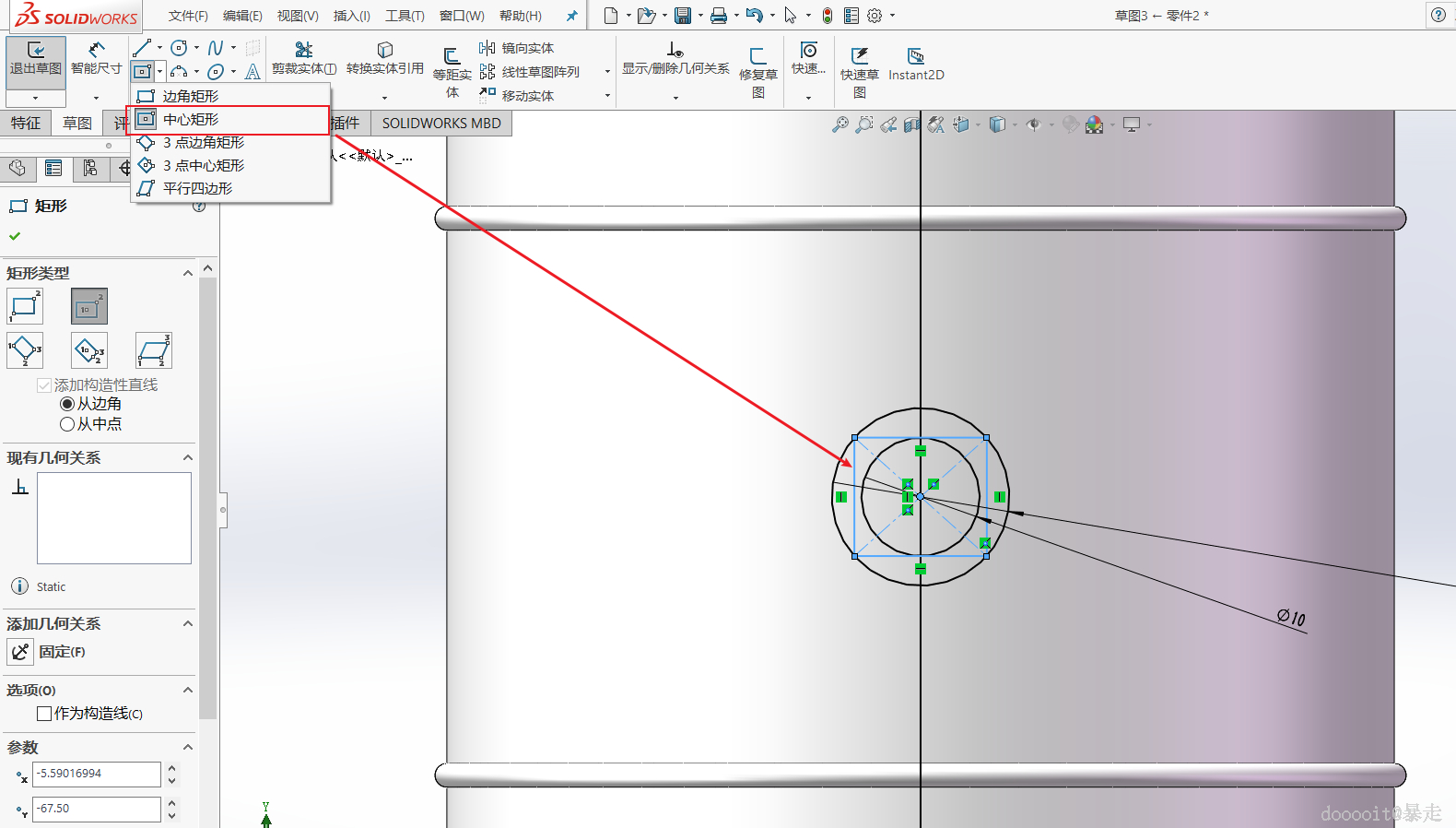Collapse the 添加几何关系 section
This screenshot has width=1456, height=828.
pos(188,623)
